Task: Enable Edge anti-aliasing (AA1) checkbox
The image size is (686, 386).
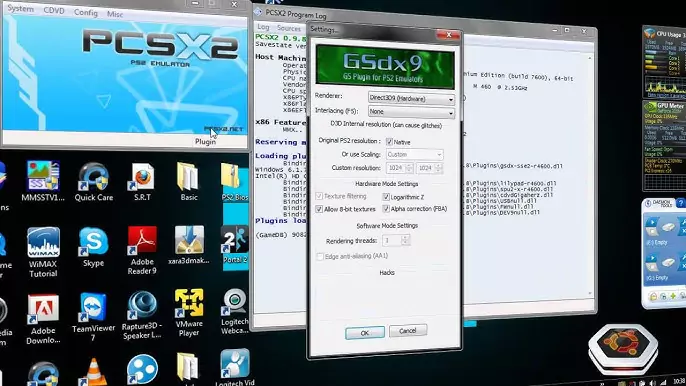Action: [x=320, y=256]
